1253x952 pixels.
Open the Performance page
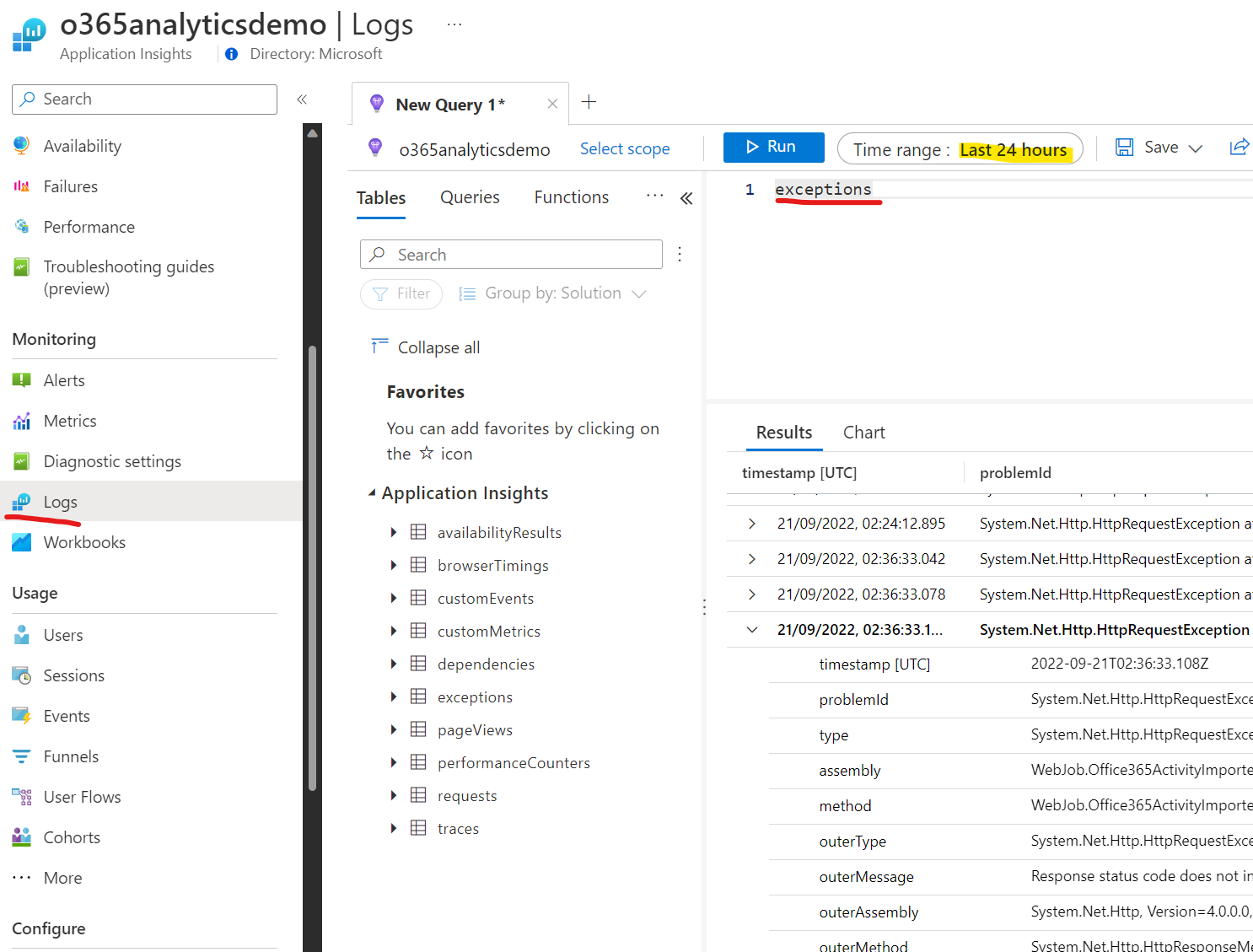(89, 227)
